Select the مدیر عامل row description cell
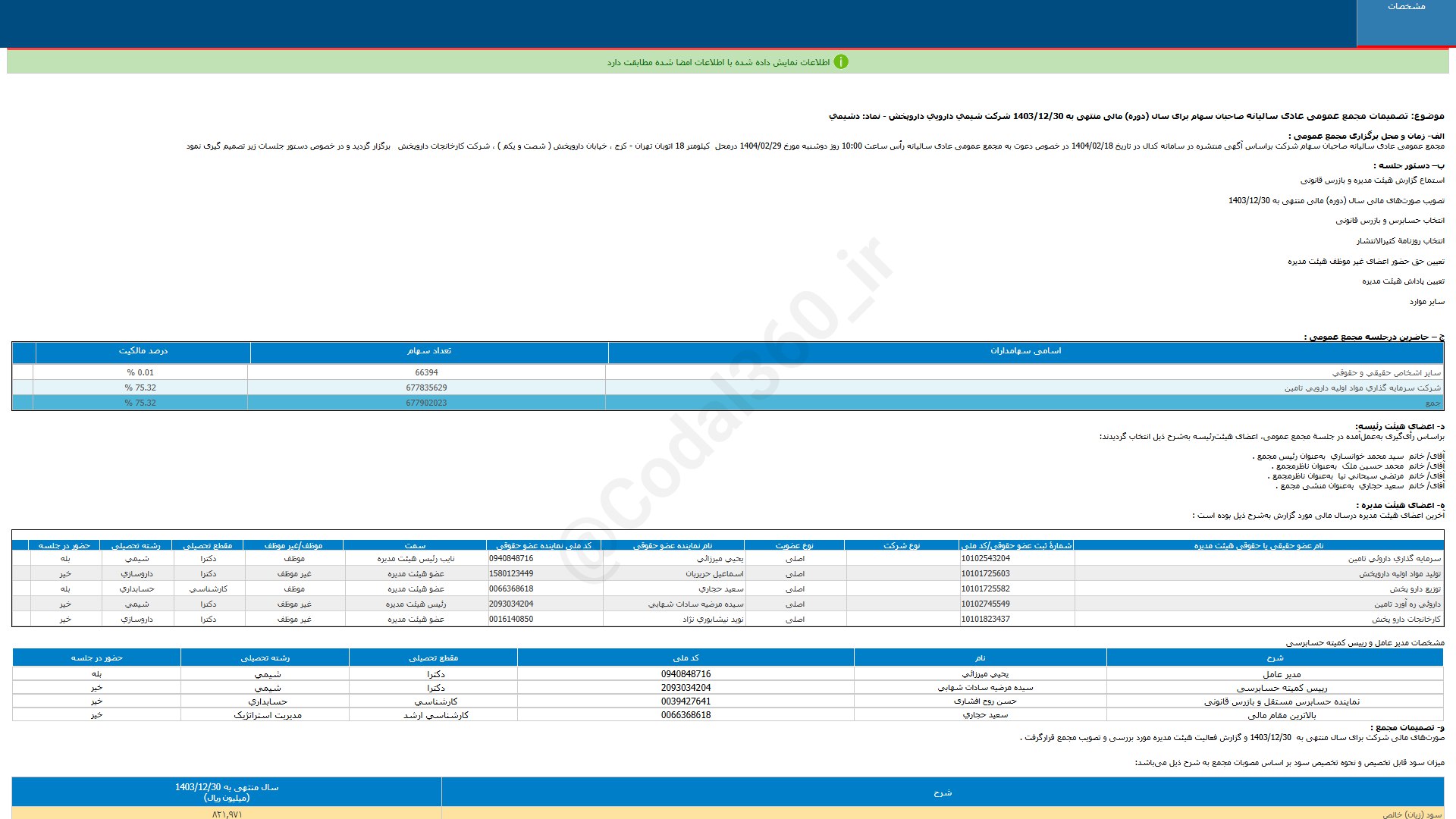 1281,674
